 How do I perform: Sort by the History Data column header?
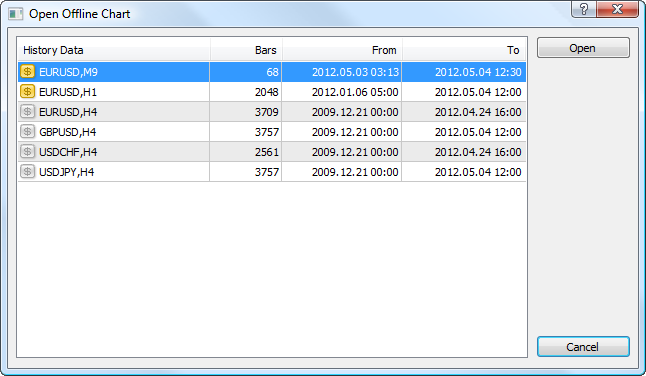tap(114, 50)
